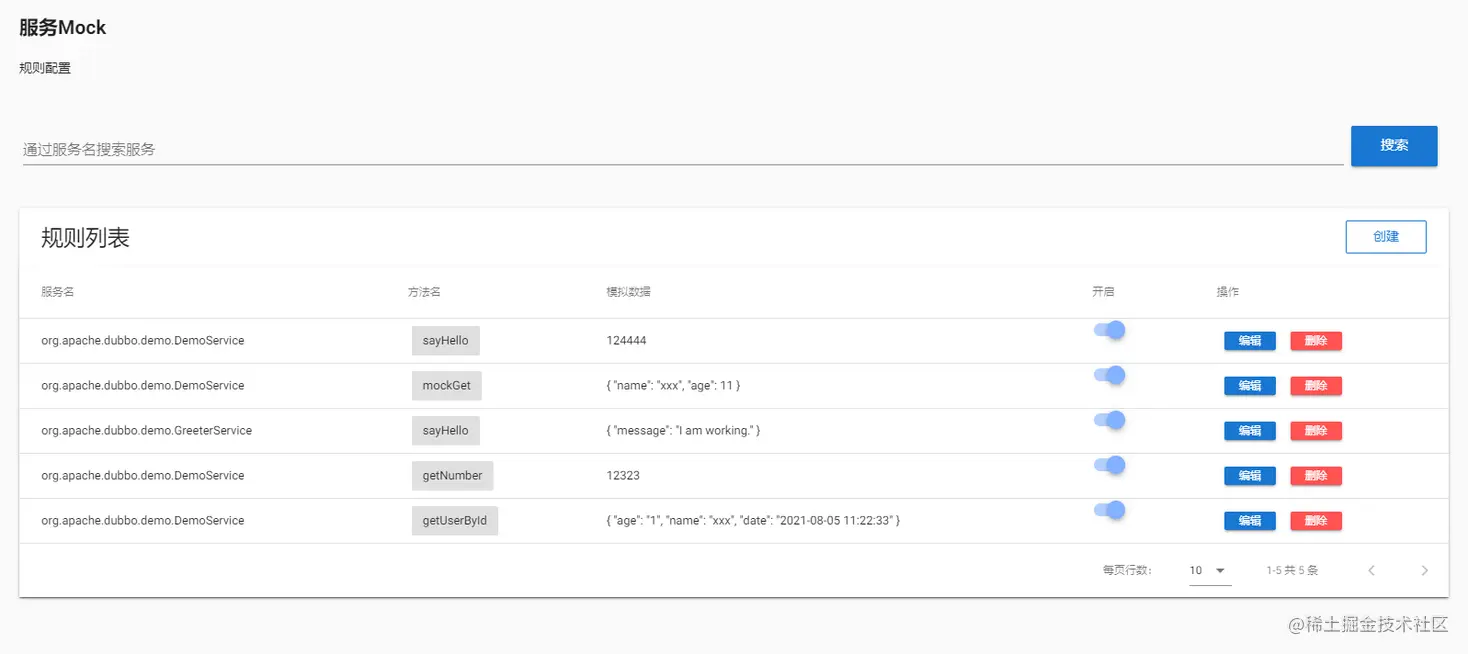This screenshot has height=654, width=1468.
Task: Click the 模拟数据 column header
Action: click(x=628, y=292)
